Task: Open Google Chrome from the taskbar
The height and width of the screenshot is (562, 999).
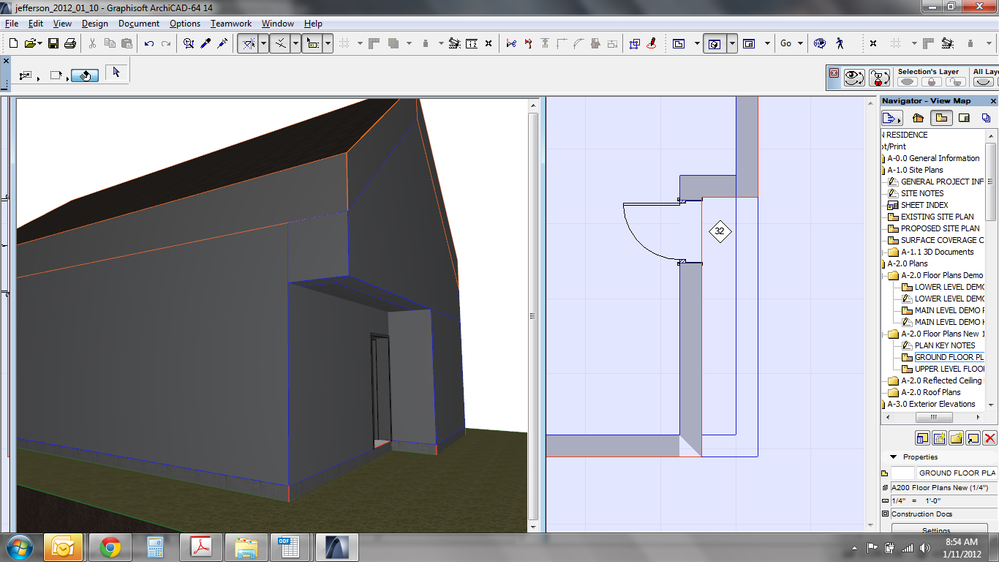Action: [x=110, y=547]
